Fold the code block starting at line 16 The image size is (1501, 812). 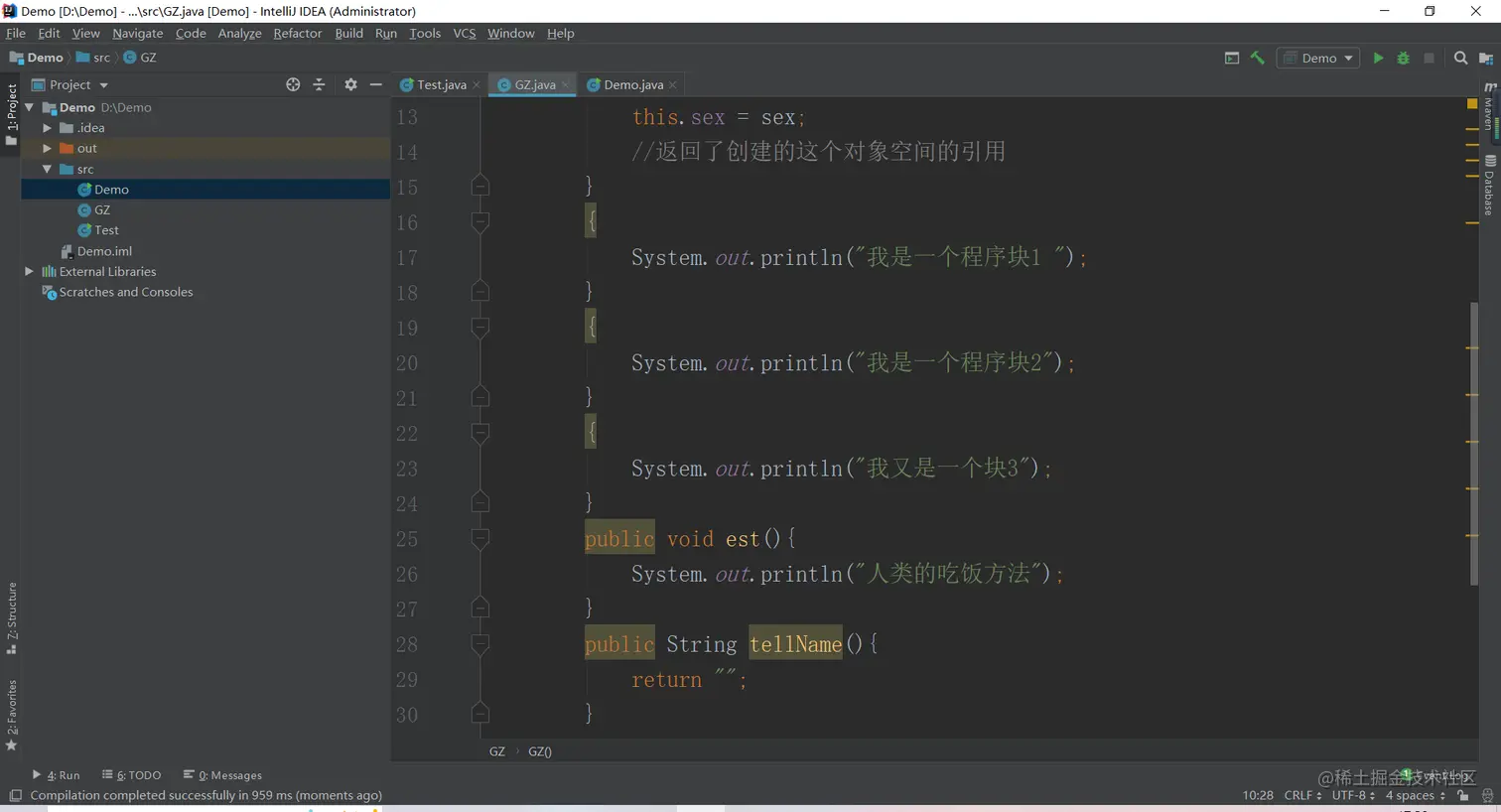[x=480, y=222]
